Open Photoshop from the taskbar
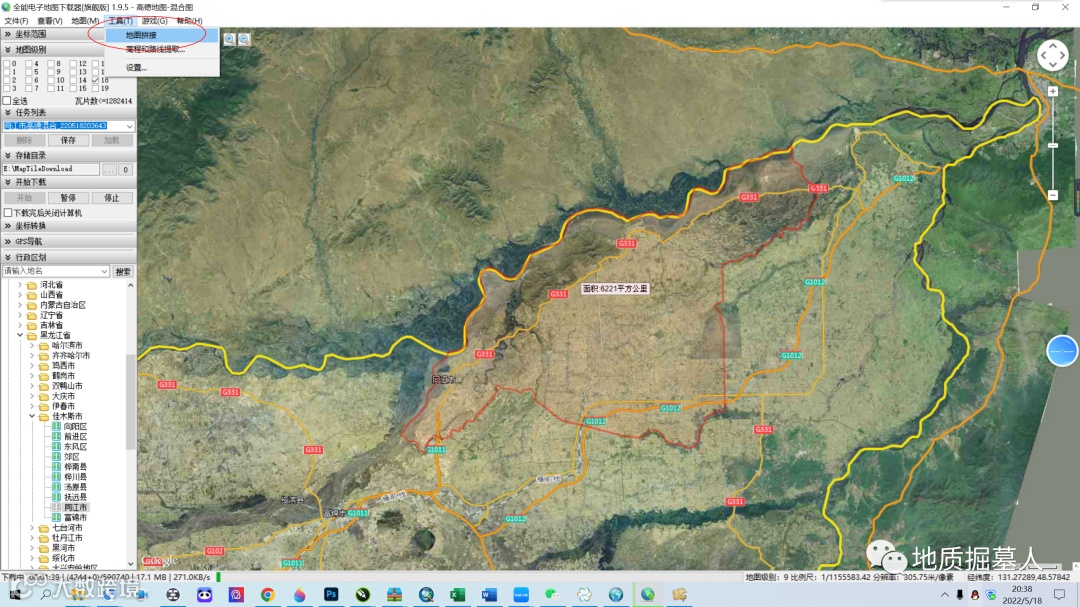The height and width of the screenshot is (607, 1080). [331, 595]
